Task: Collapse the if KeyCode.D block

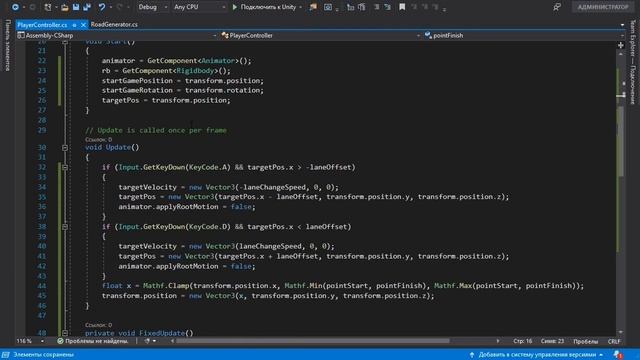Action: click(65, 227)
